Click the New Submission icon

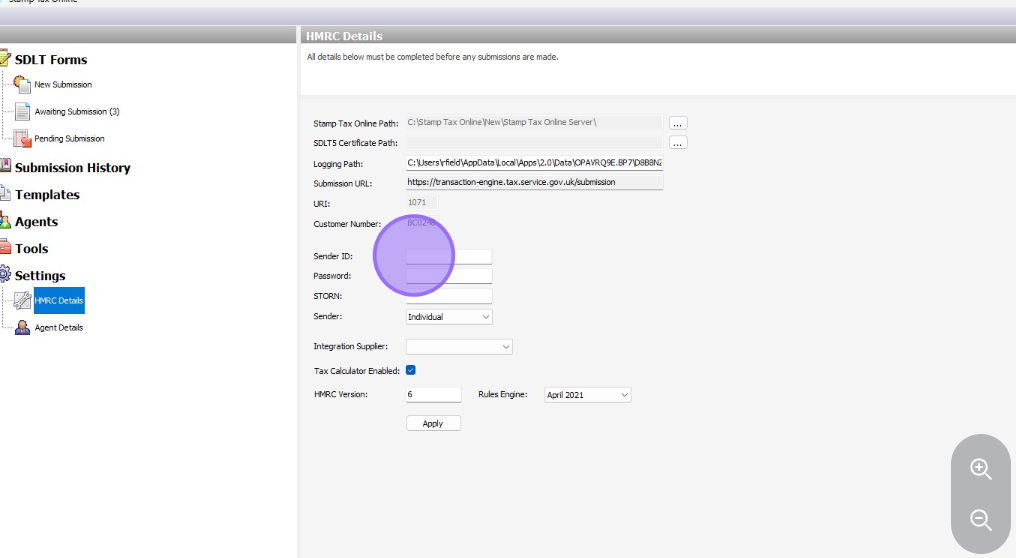click(x=22, y=85)
